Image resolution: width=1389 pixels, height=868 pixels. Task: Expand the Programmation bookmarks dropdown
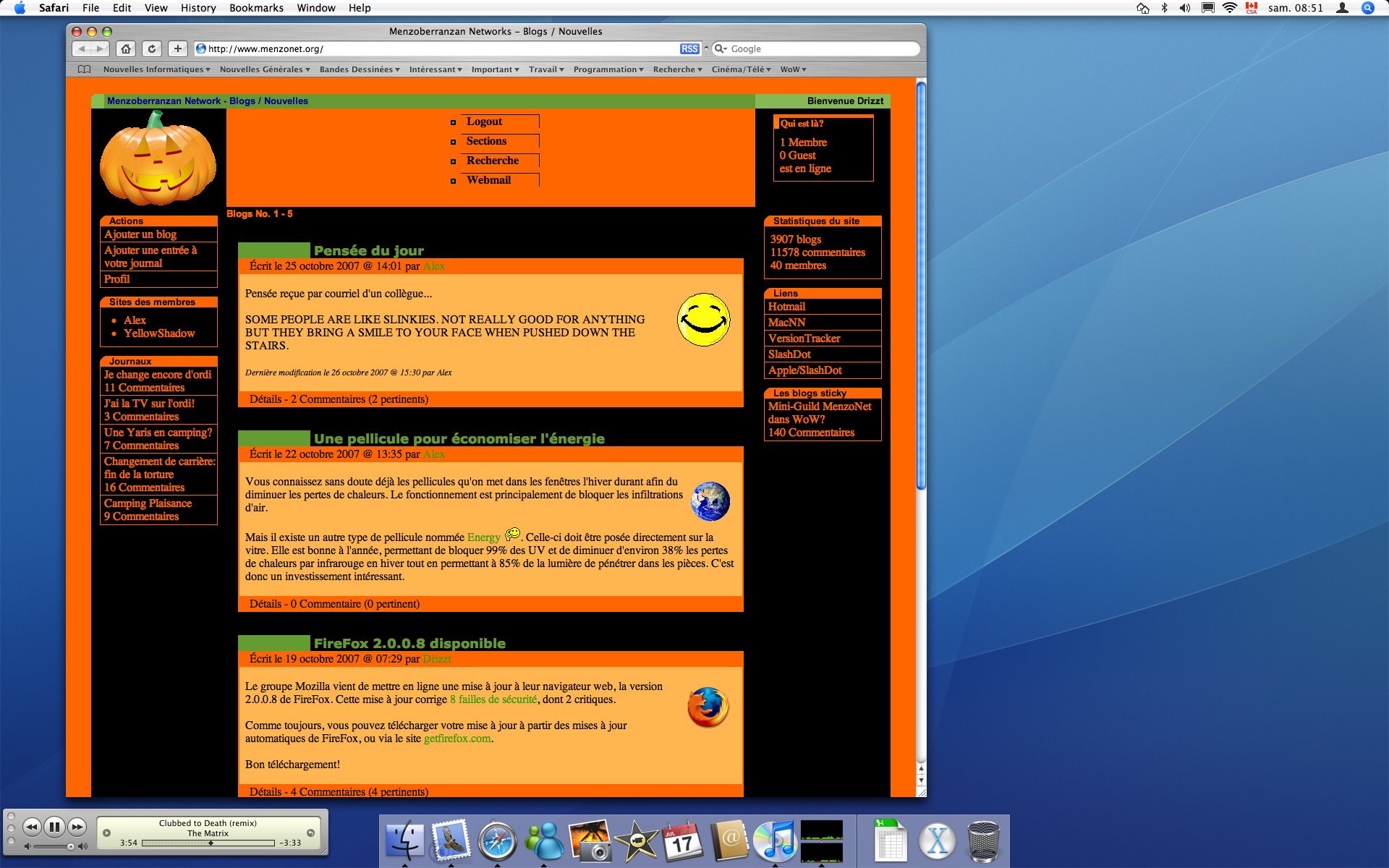pyautogui.click(x=608, y=69)
